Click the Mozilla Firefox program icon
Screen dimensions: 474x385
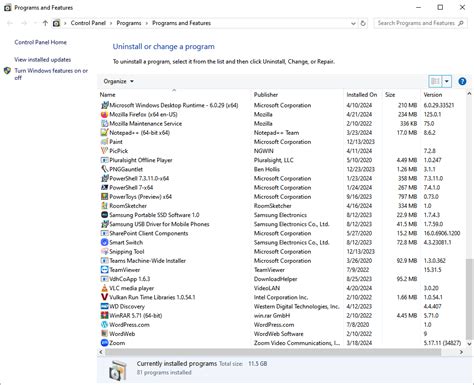point(104,114)
